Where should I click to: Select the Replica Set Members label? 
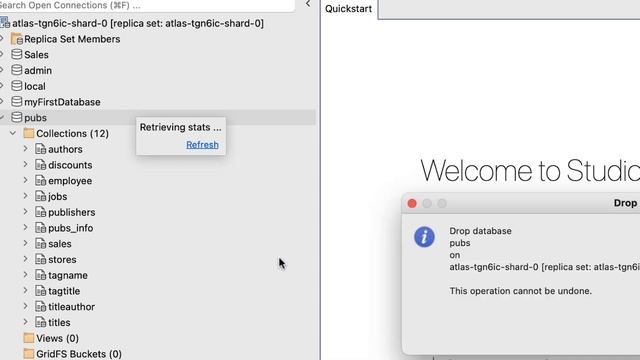tap(72, 39)
